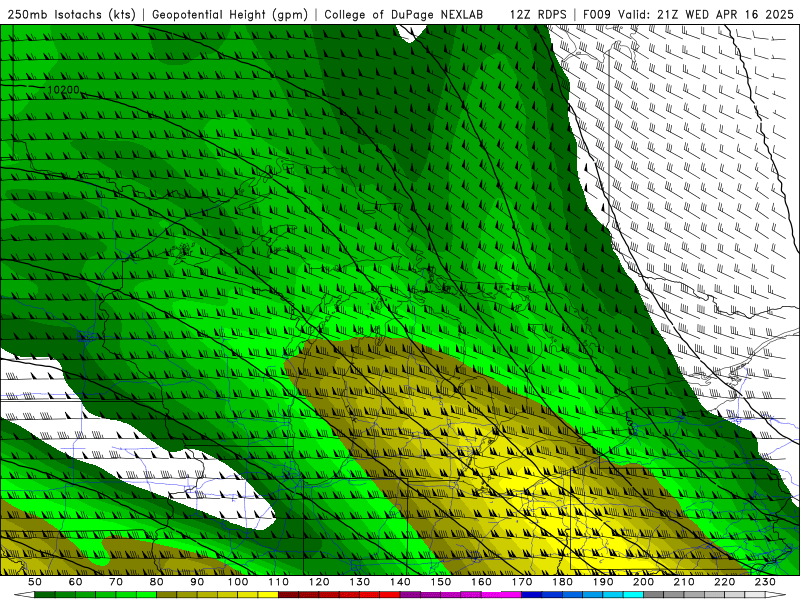Click the "230" value on the scale
This screenshot has height=600, width=800.
pos(765,582)
